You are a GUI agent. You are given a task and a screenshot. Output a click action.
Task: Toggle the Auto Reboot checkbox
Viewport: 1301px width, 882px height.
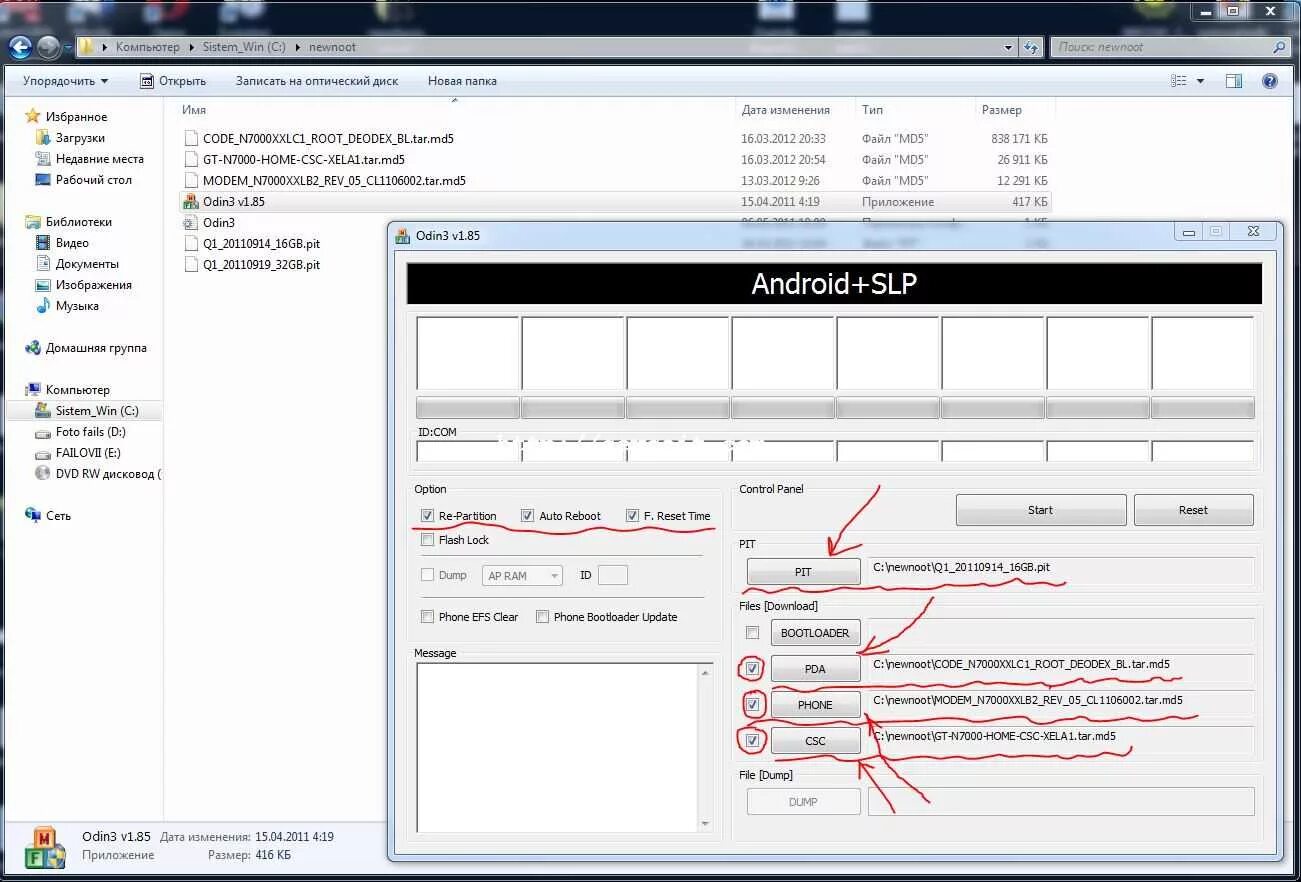528,516
